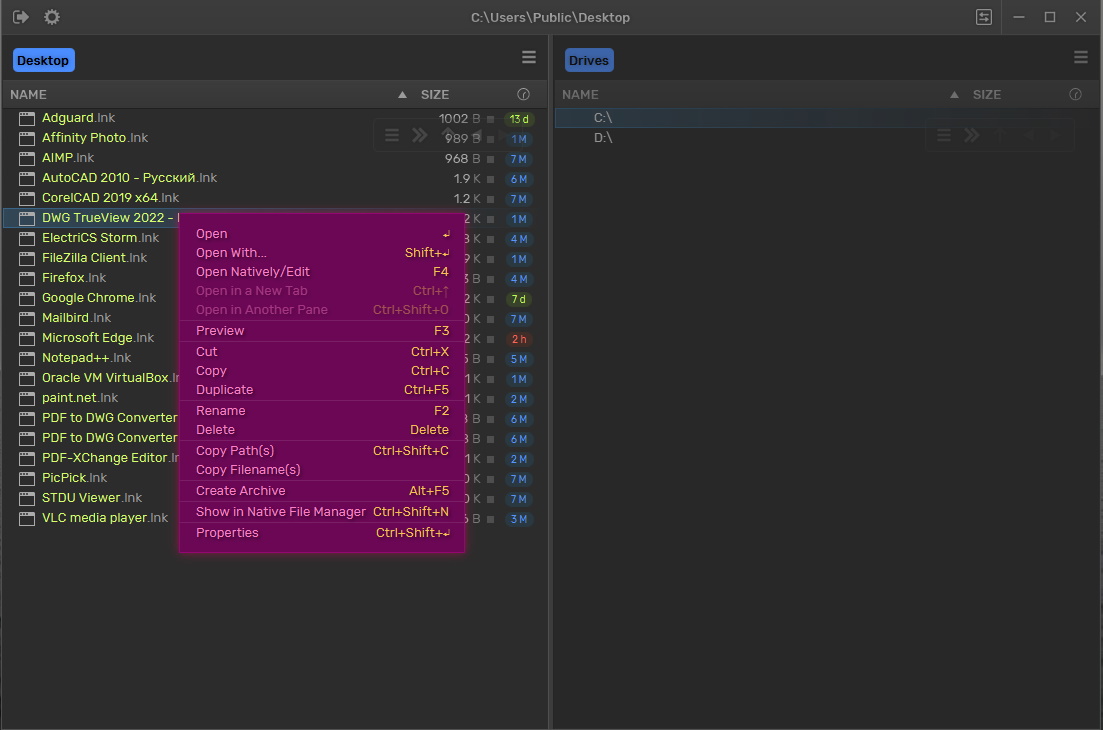Select Properties in the context menu

pyautogui.click(x=227, y=533)
